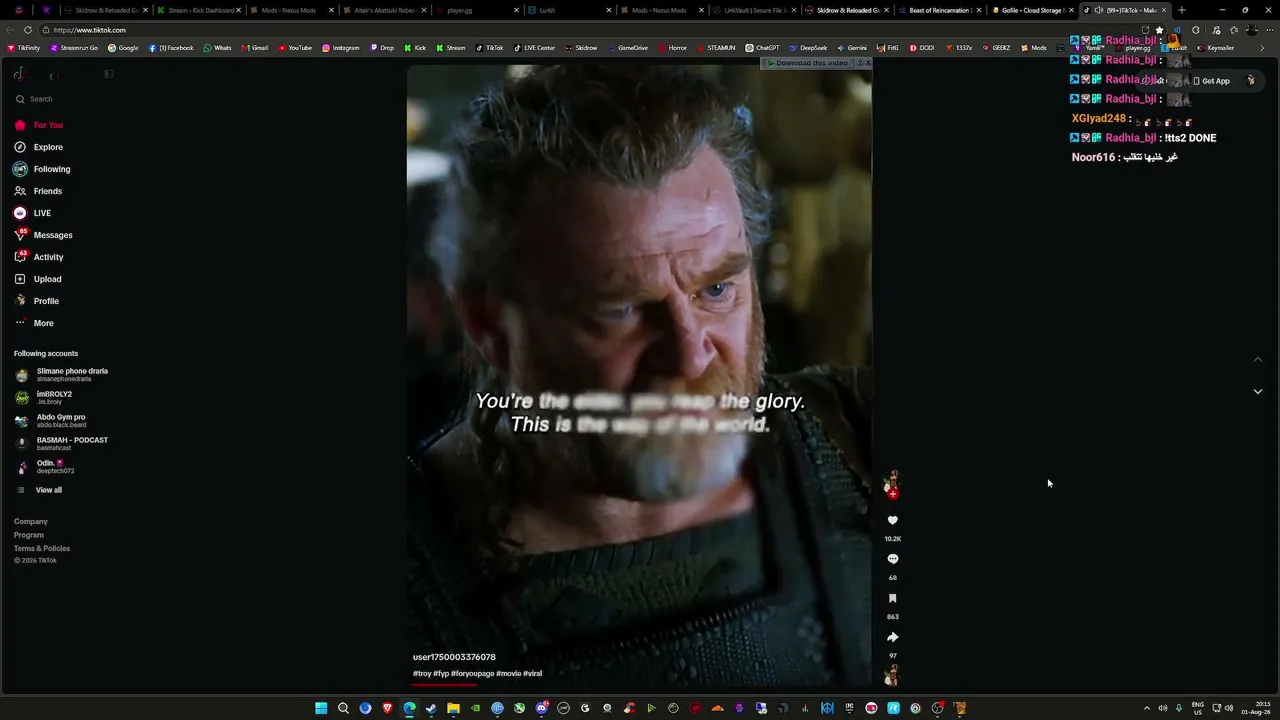Switch to the Beast of Reincarnation tab
1280x720 pixels.
click(x=940, y=10)
